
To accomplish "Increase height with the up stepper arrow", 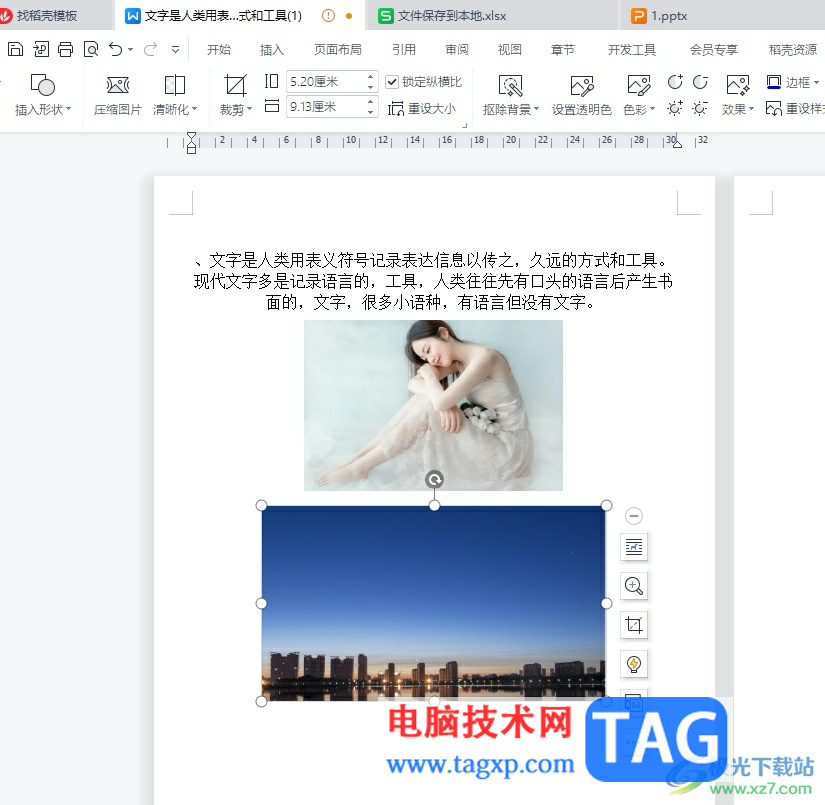I will [370, 77].
